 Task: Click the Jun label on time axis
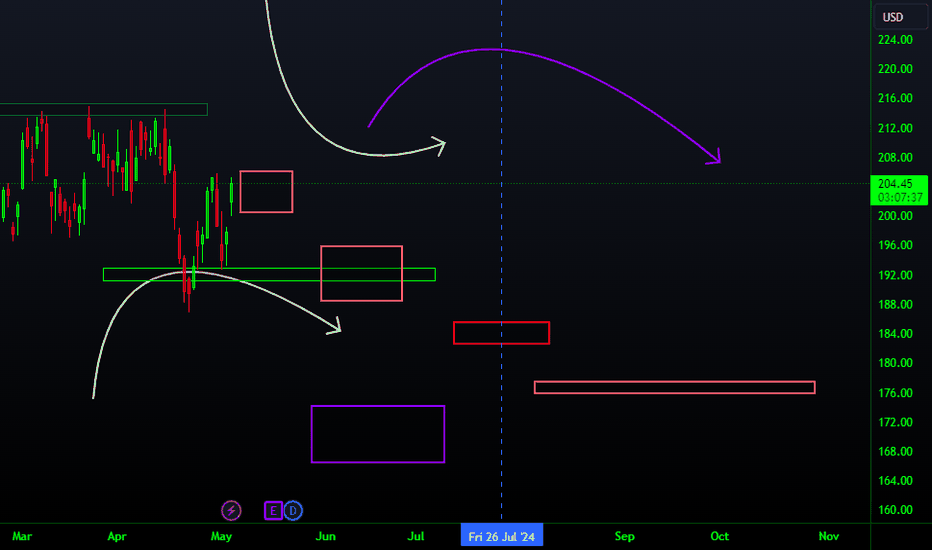tap(326, 536)
